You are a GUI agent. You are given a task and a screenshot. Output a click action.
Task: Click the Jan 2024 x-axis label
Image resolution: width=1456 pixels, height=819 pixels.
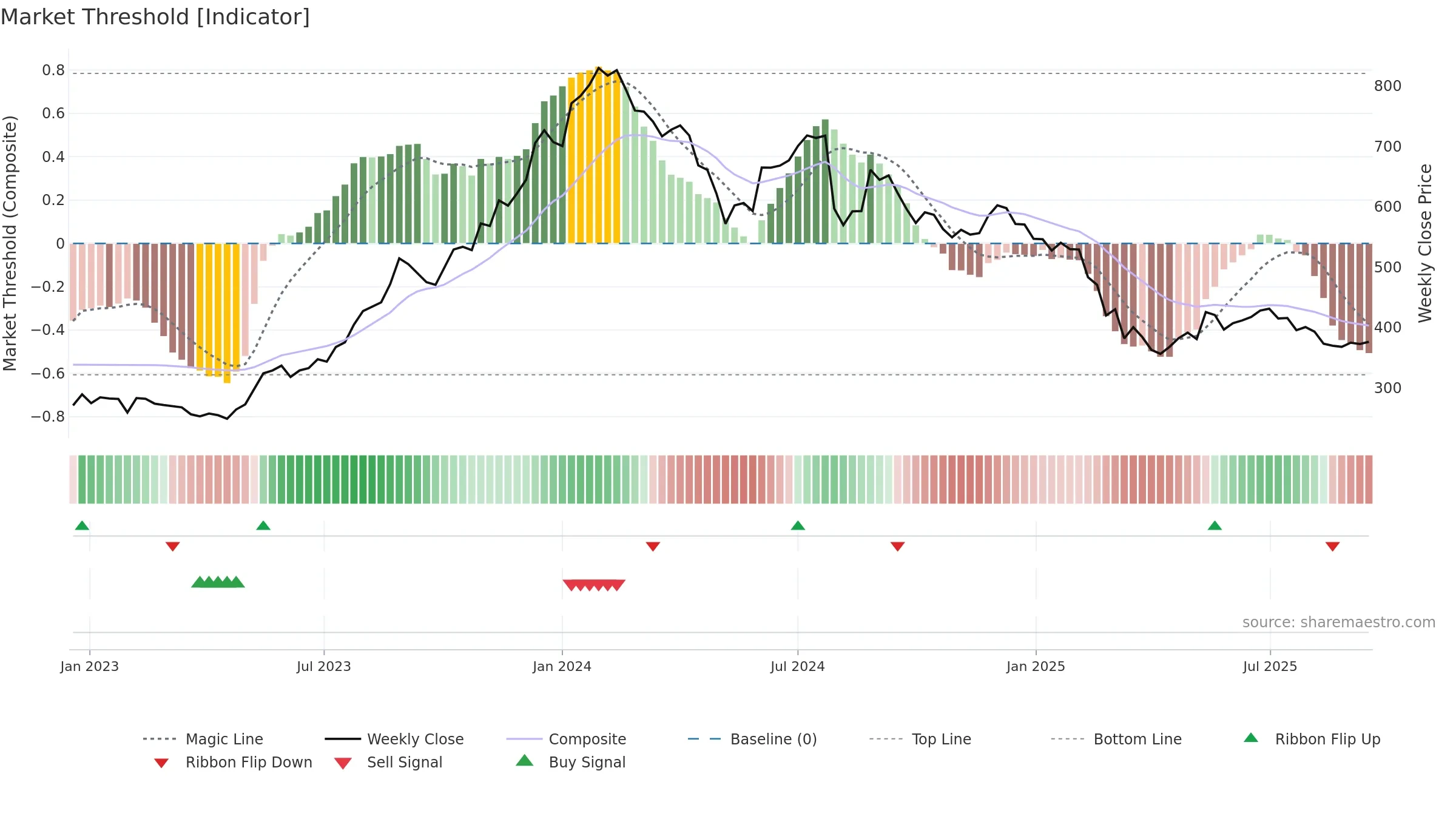pyautogui.click(x=562, y=666)
